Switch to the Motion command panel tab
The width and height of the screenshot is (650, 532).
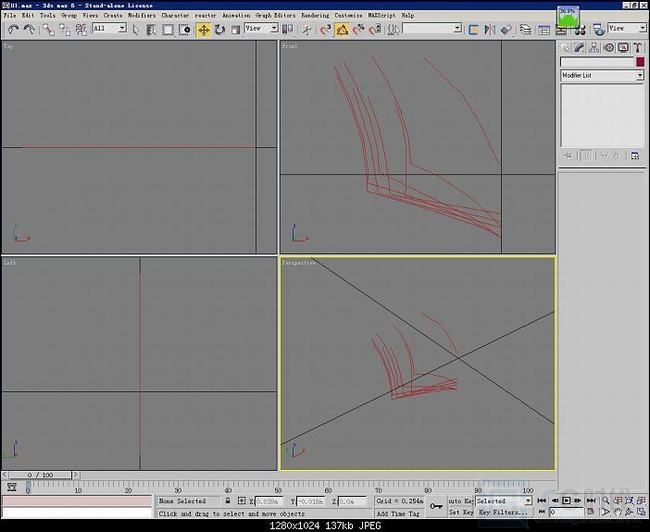[609, 48]
